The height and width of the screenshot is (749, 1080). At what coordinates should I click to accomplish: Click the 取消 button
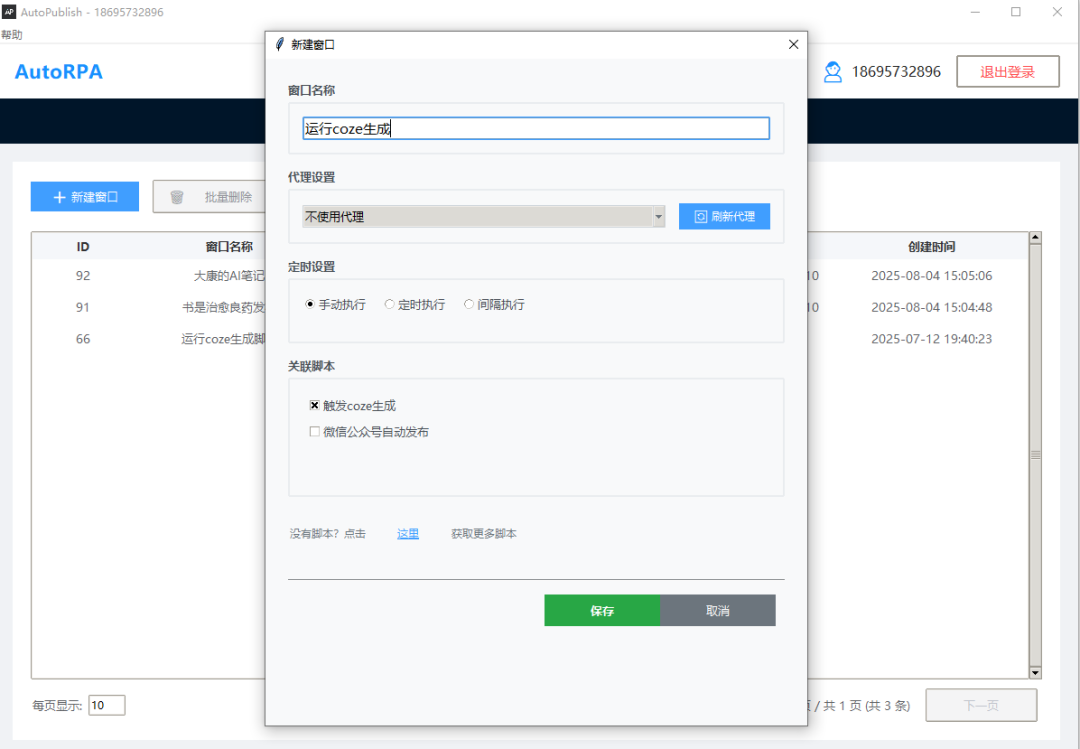(718, 611)
